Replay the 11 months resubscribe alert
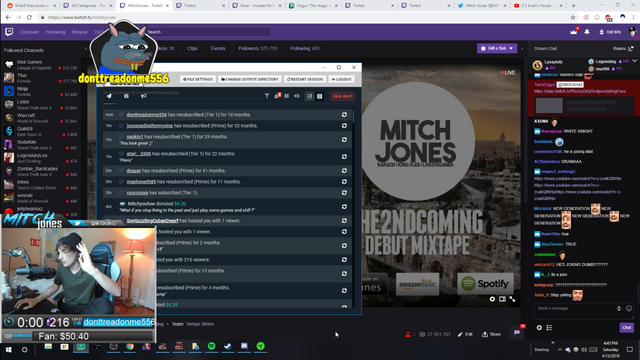The width and height of the screenshot is (640, 360). coord(344,182)
